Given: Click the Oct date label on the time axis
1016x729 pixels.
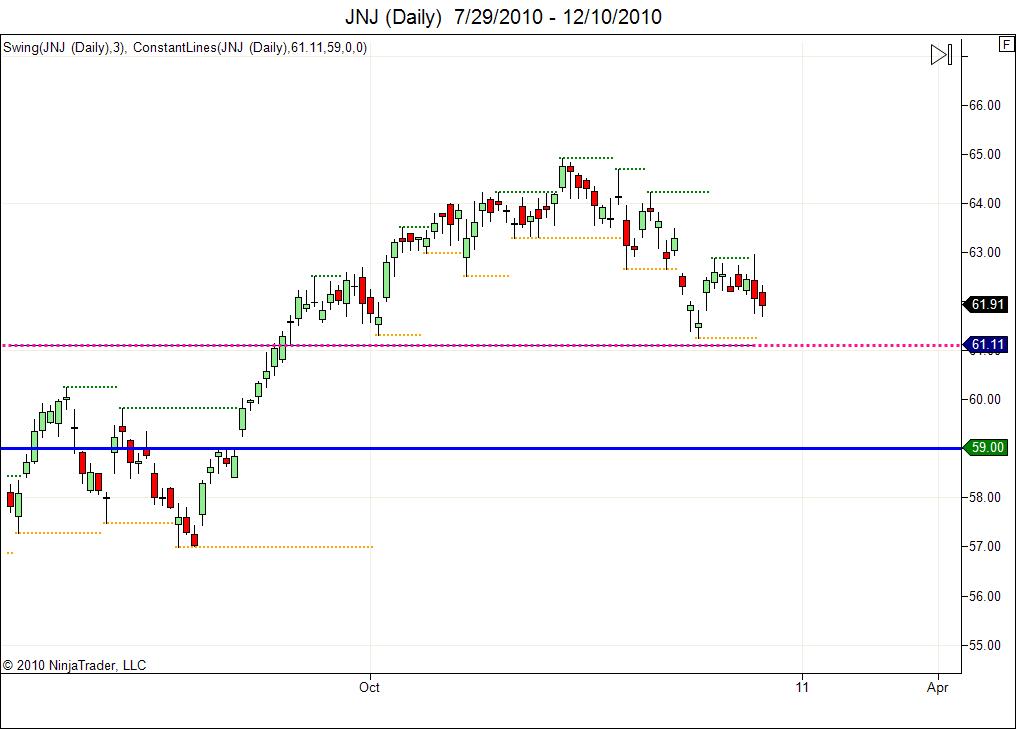Looking at the screenshot, I should pyautogui.click(x=369, y=687).
